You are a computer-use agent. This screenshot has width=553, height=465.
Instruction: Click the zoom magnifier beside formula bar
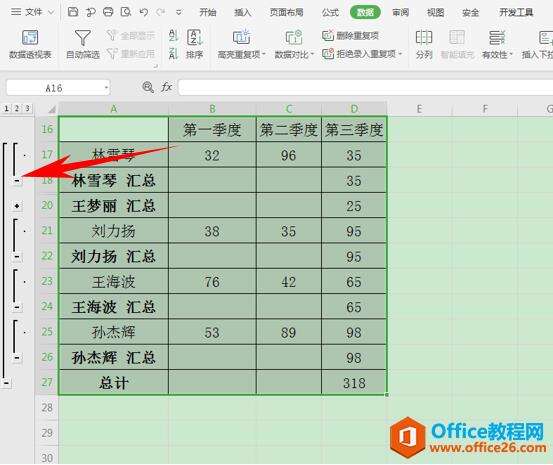tap(148, 87)
